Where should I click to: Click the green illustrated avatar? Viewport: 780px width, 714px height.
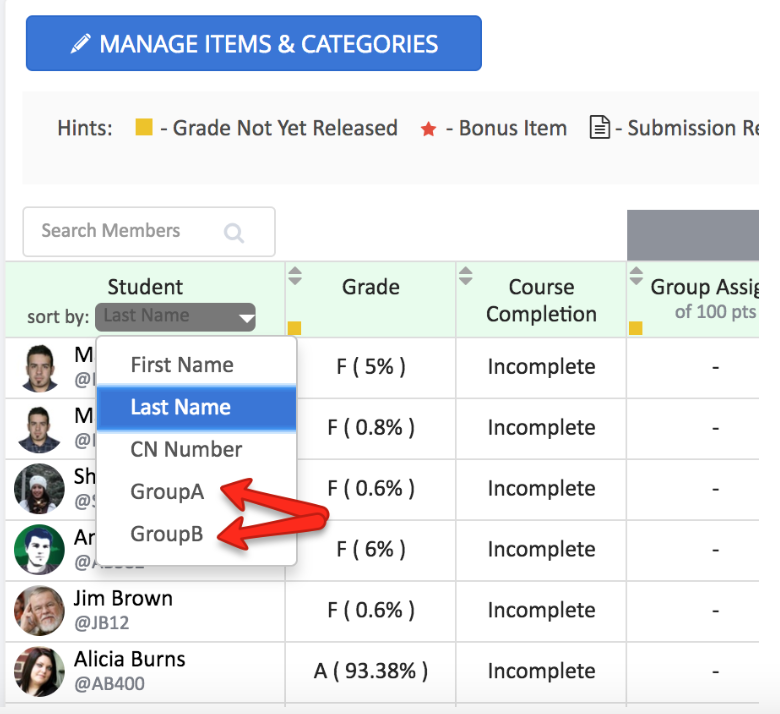click(39, 549)
